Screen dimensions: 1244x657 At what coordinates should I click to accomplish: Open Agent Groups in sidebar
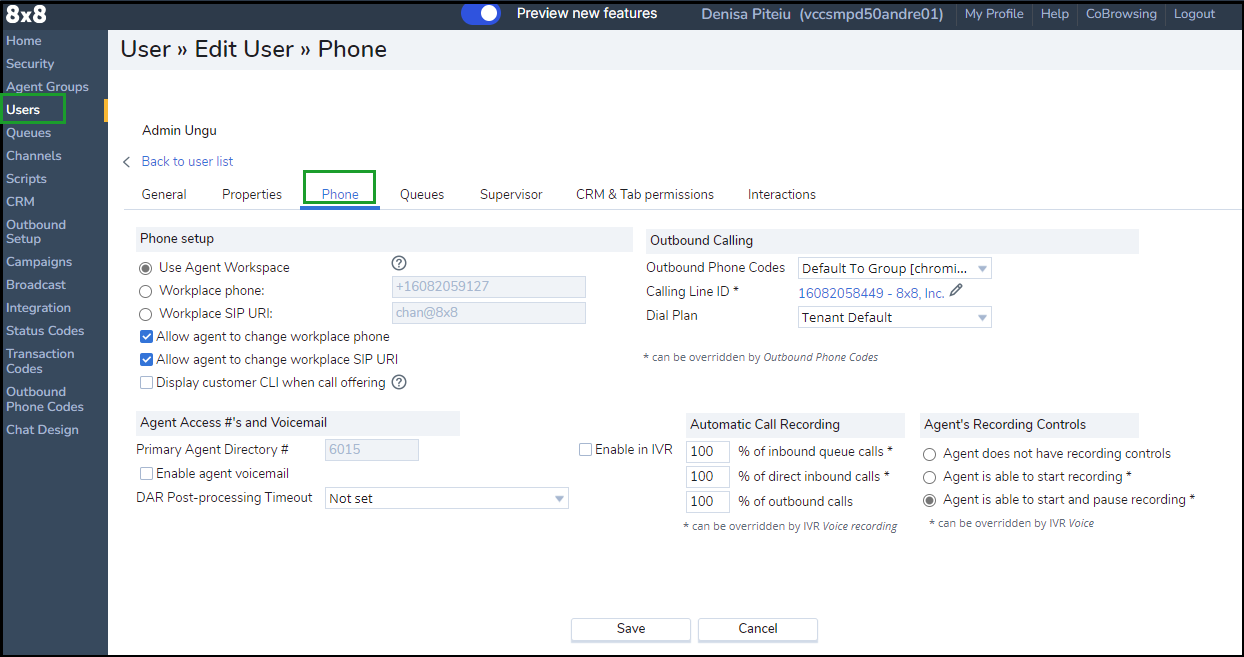point(47,87)
